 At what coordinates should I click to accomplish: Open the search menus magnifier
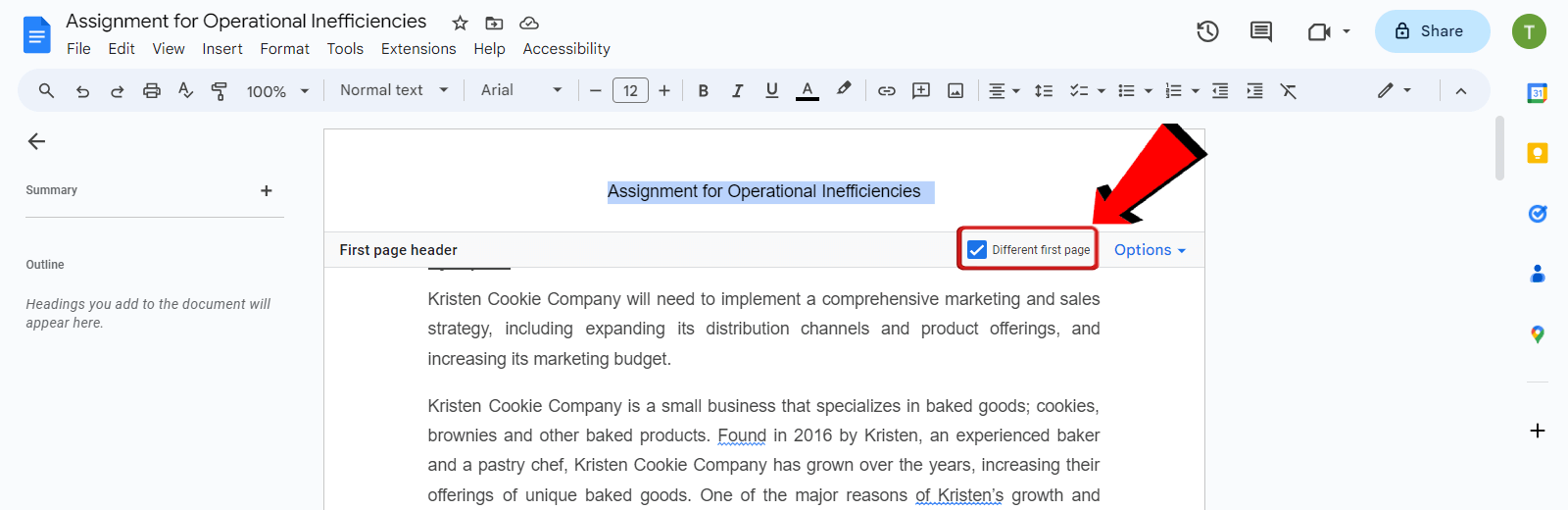coord(46,90)
